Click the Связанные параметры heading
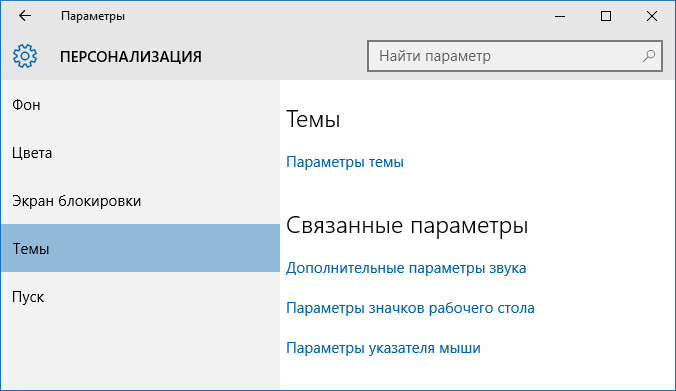 click(x=407, y=226)
